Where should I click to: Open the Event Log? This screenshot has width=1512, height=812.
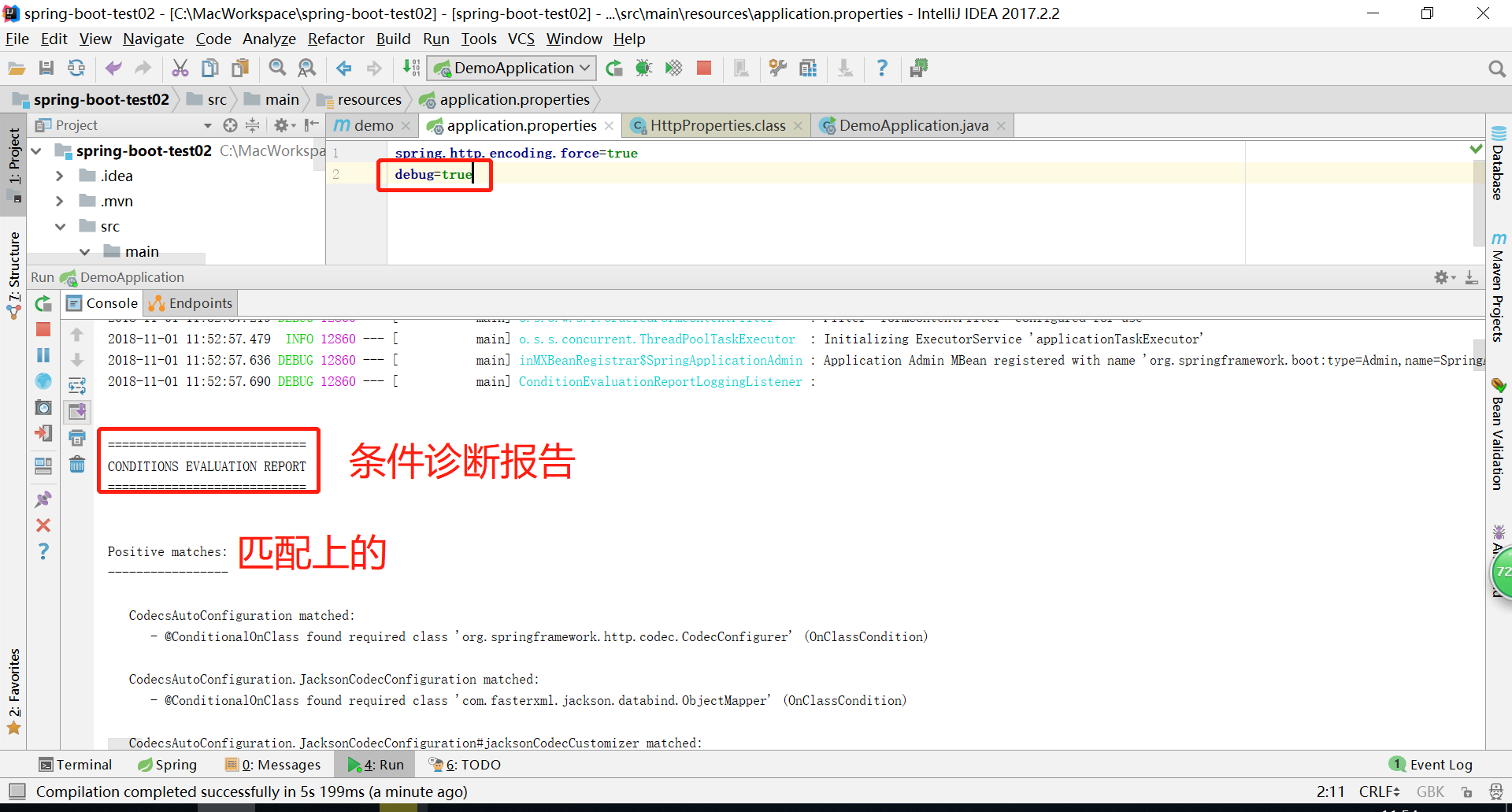(x=1431, y=765)
